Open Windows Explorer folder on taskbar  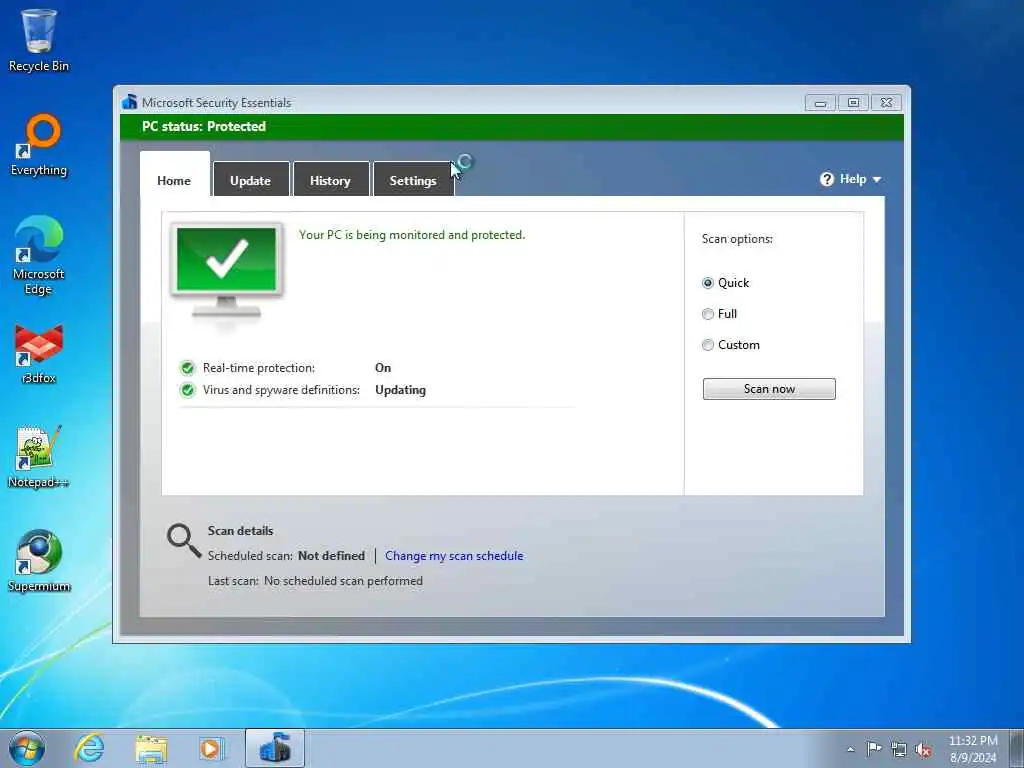[151, 748]
